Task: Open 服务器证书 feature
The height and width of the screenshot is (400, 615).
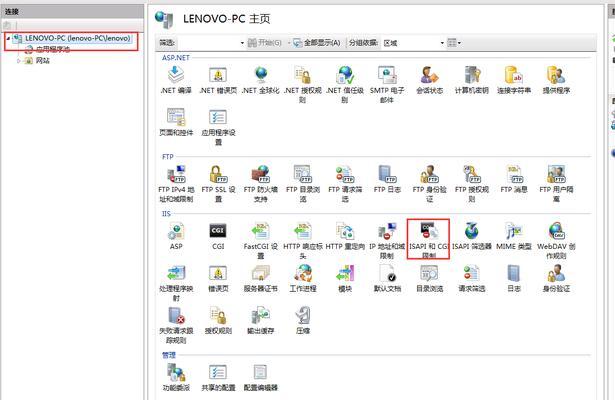Action: (260, 278)
